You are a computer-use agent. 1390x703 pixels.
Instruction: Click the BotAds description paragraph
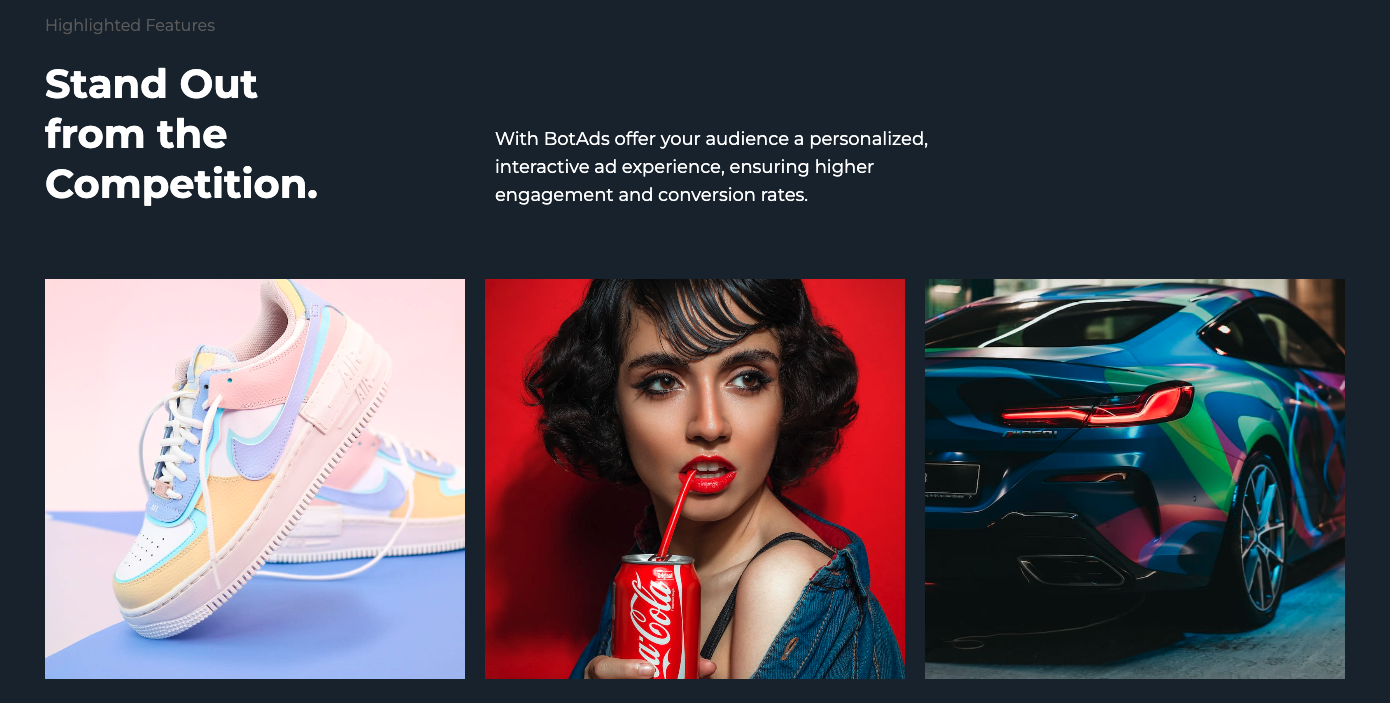coord(711,166)
